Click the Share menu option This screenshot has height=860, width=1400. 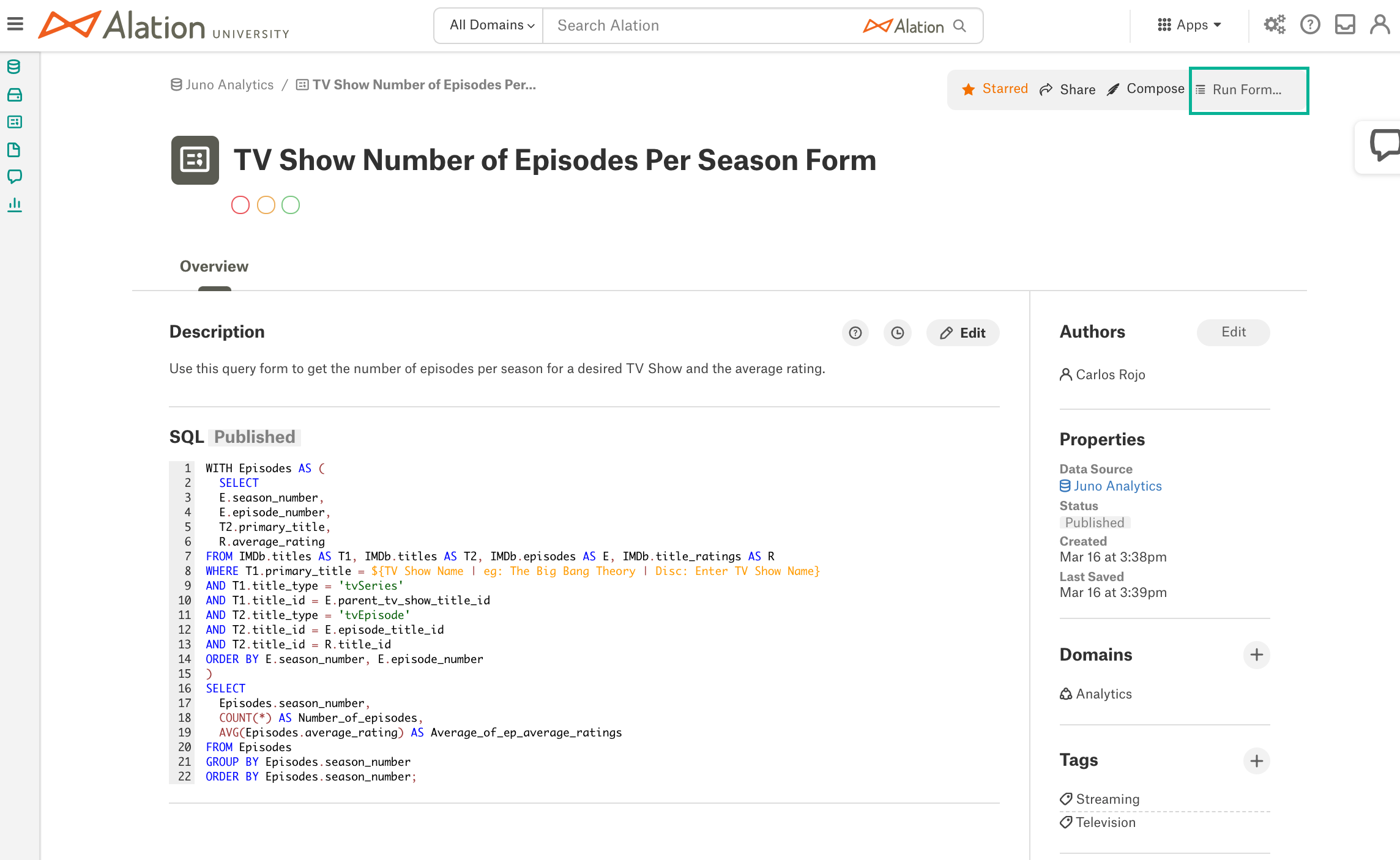click(x=1067, y=89)
